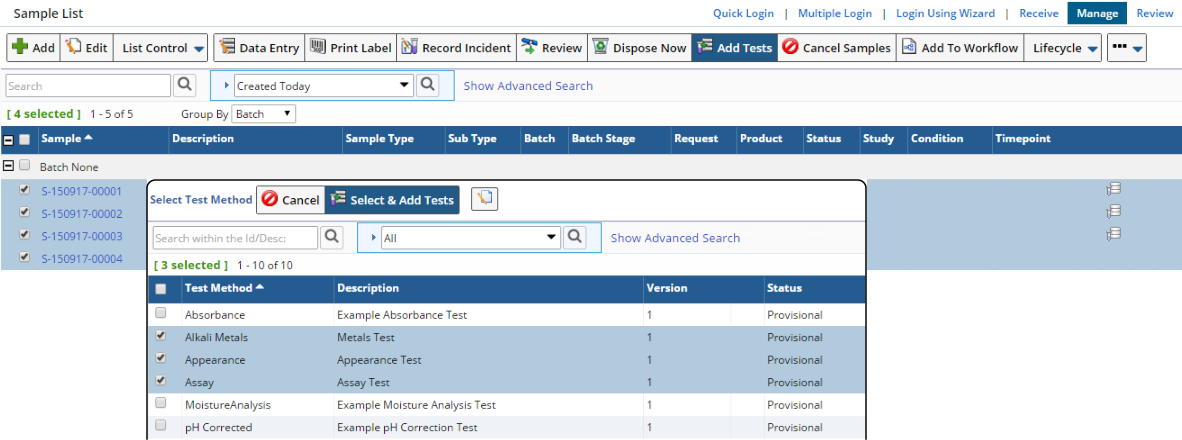
Task: Click Add To Workflow button
Action: tap(960, 47)
